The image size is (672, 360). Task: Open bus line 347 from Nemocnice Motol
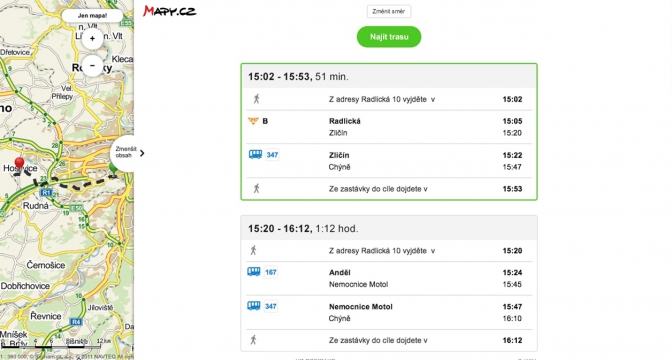(270, 306)
